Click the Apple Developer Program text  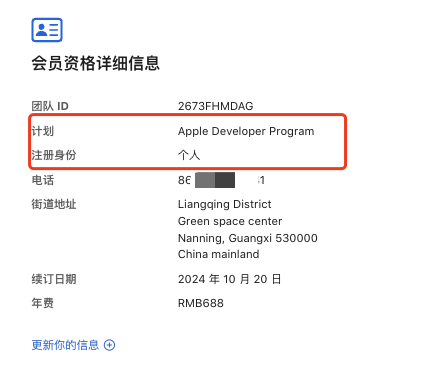pyautogui.click(x=246, y=131)
